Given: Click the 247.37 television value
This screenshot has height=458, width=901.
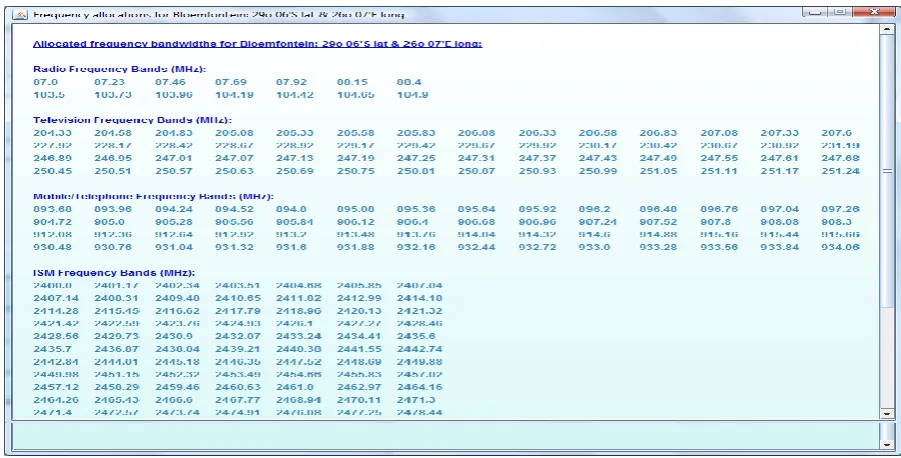Looking at the screenshot, I should point(537,158).
